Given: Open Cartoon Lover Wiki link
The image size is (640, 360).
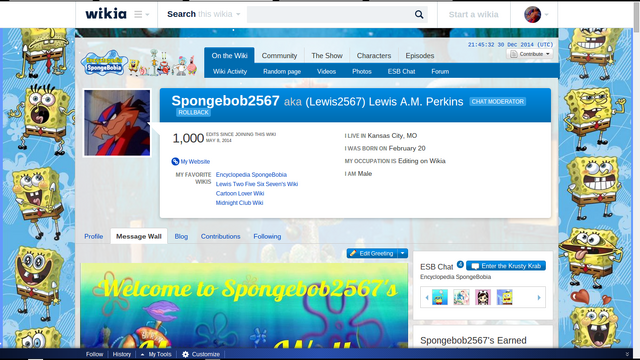Looking at the screenshot, I should pos(240,193).
